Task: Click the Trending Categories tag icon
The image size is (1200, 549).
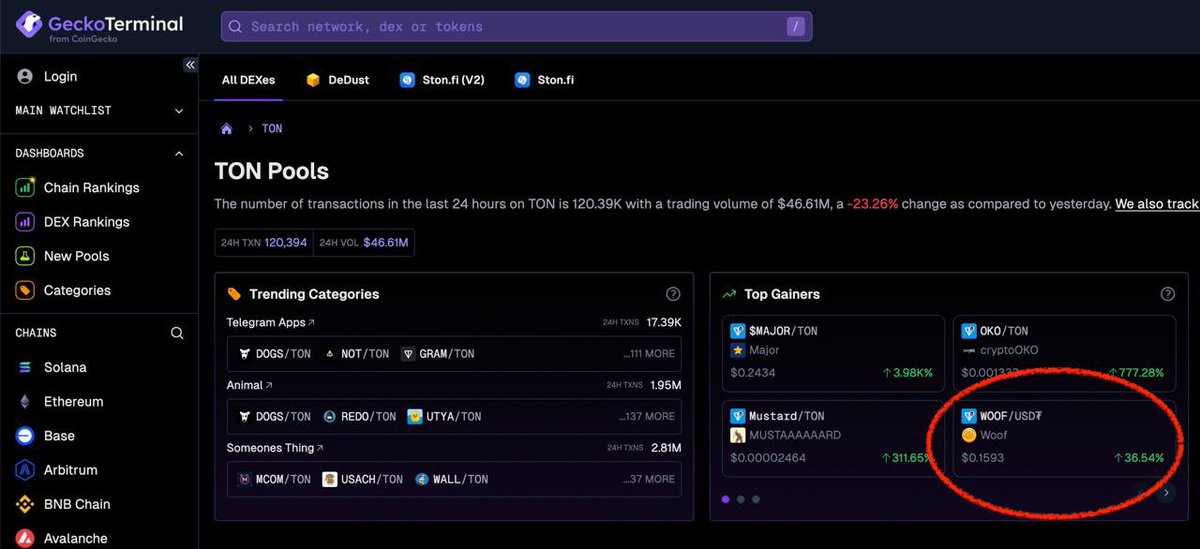Action: pos(234,294)
